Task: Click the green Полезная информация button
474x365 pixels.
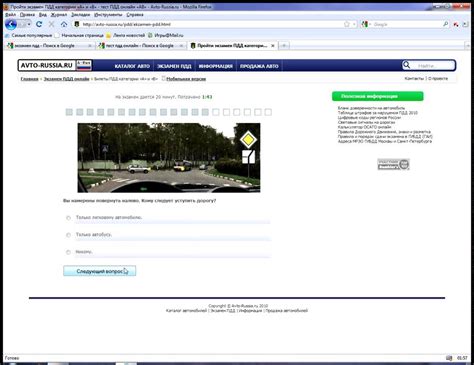Action: click(378, 96)
